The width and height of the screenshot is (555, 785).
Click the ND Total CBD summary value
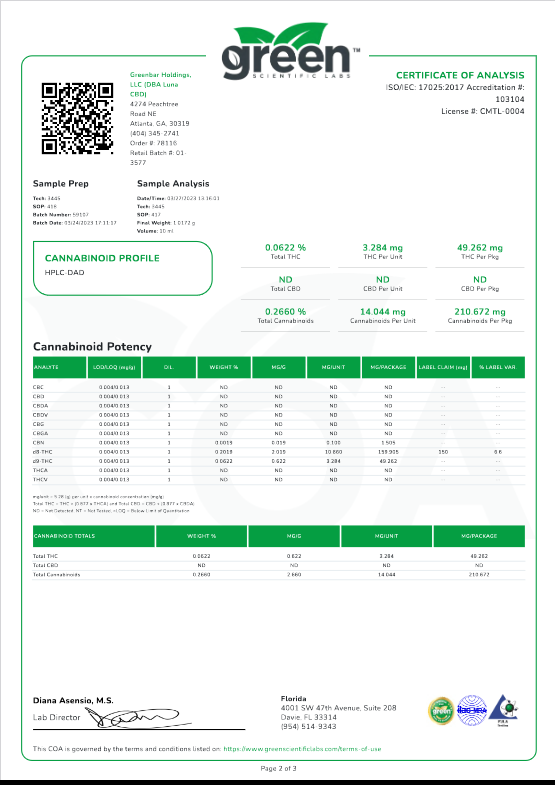click(285, 279)
